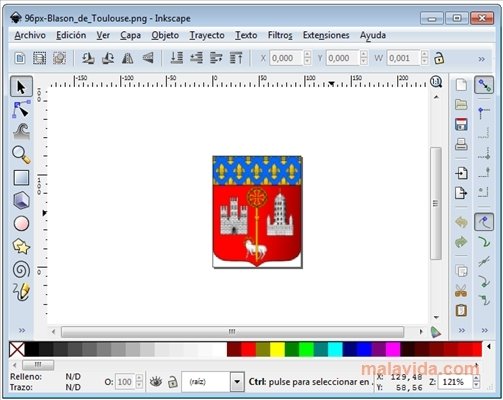Select the Zoom magnifier tool
The height and width of the screenshot is (400, 503).
point(21,155)
